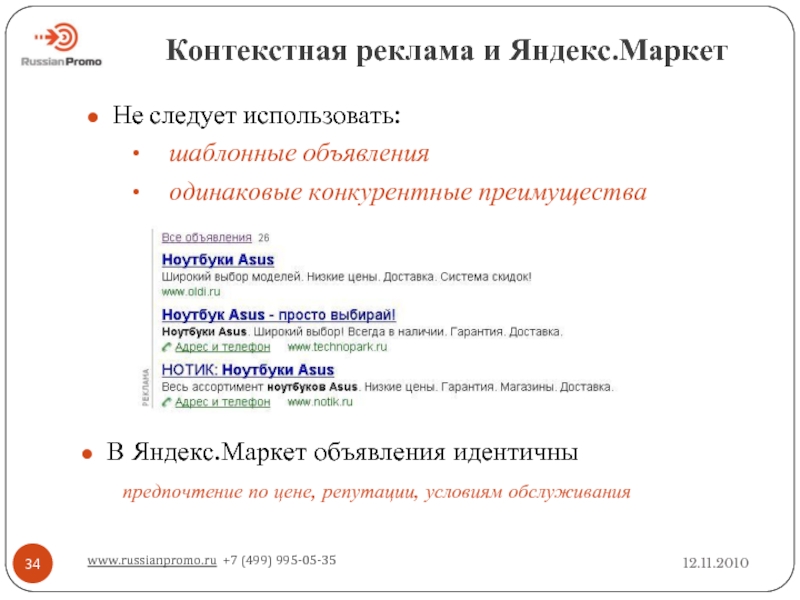Click the www.oldi.ru address
This screenshot has height=600, width=800.
click(191, 292)
